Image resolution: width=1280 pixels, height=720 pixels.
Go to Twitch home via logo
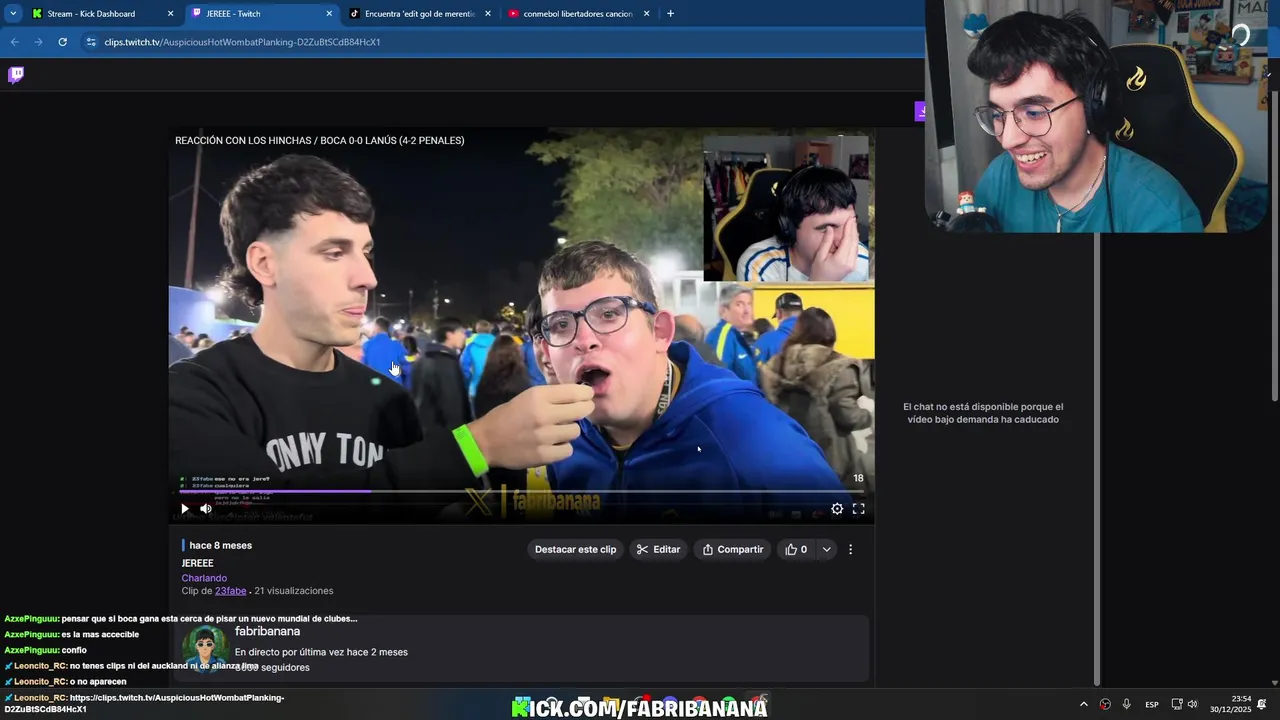[x=16, y=75]
